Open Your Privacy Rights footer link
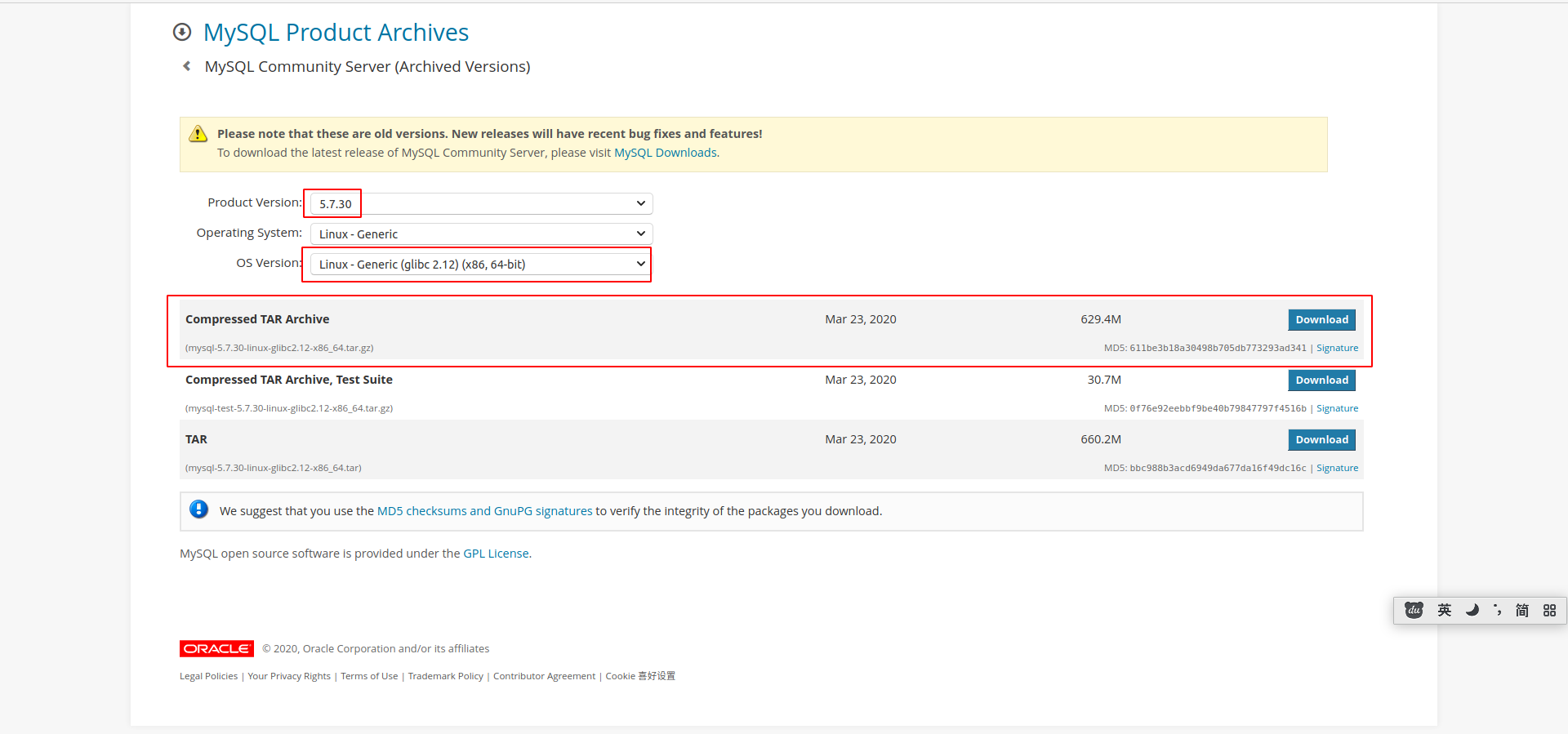The image size is (1568, 734). tap(289, 676)
